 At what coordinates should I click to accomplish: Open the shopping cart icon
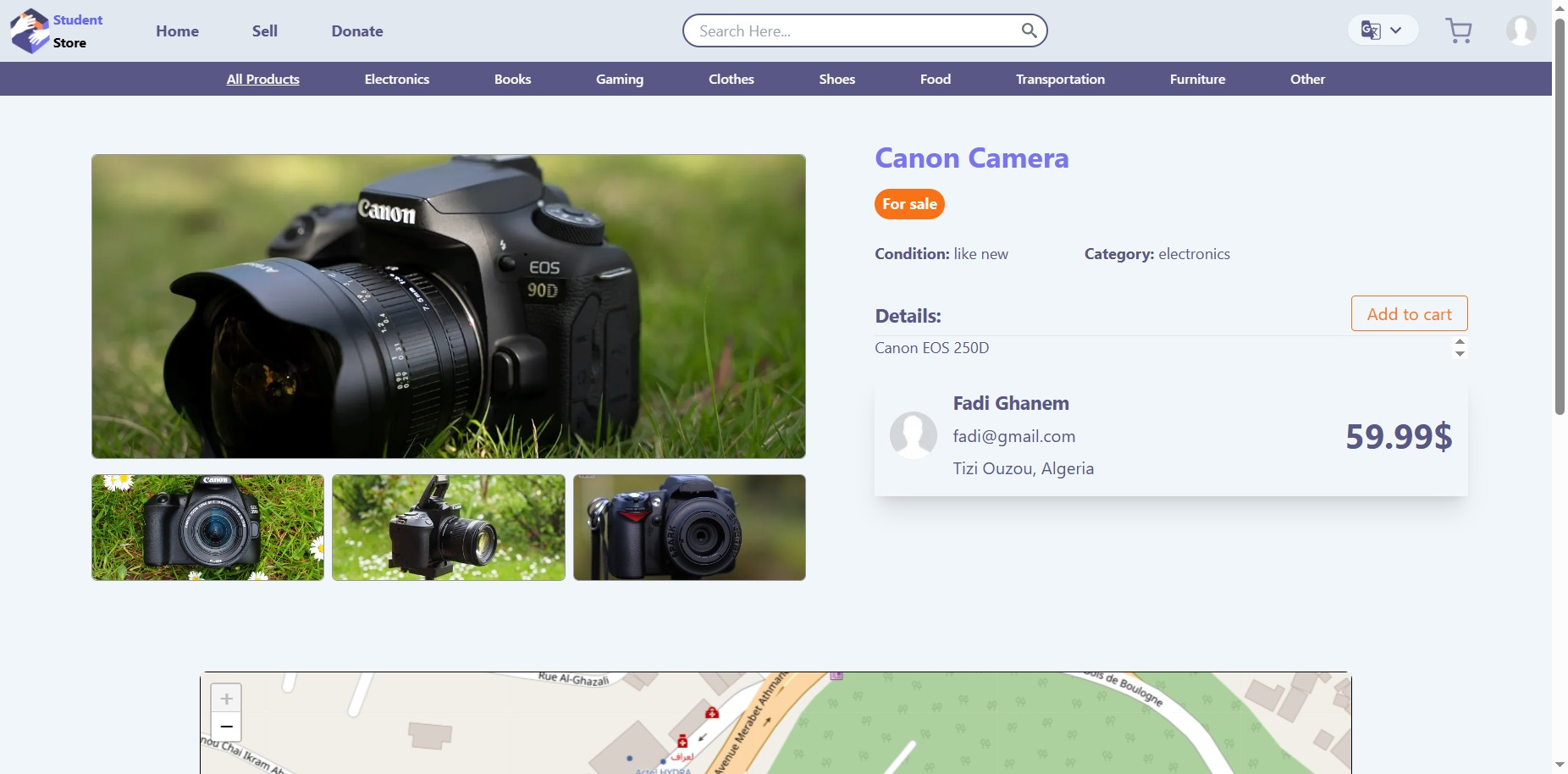1458,31
